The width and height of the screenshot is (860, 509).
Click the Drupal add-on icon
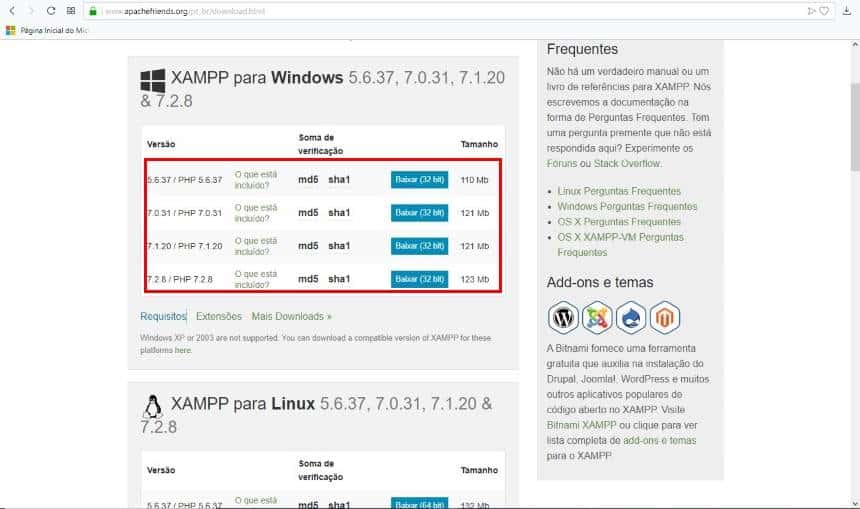(x=631, y=317)
